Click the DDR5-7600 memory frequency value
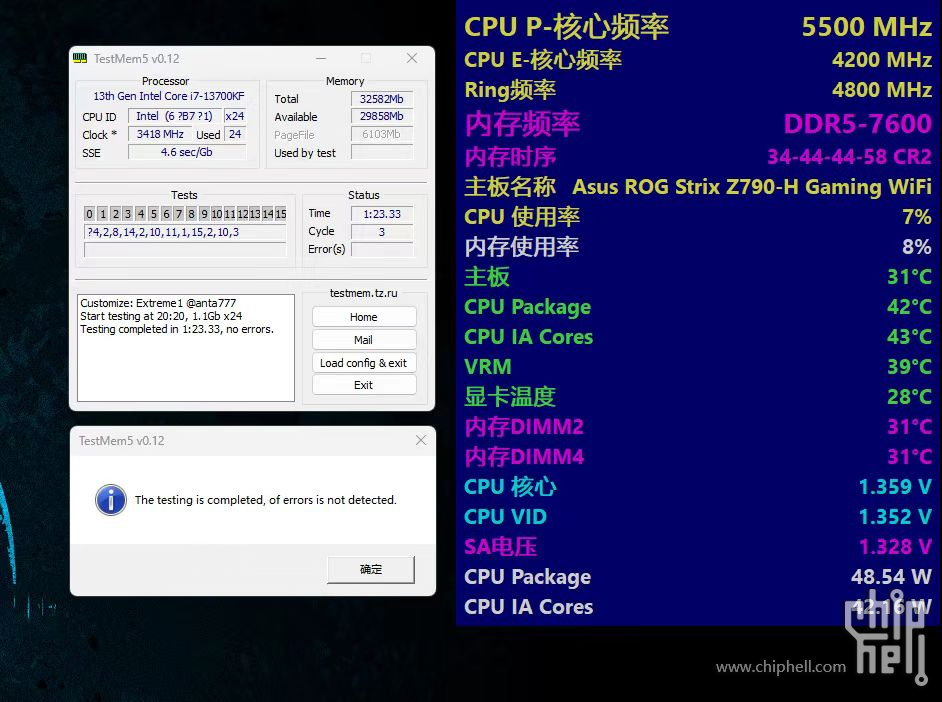942x702 pixels. pos(857,123)
